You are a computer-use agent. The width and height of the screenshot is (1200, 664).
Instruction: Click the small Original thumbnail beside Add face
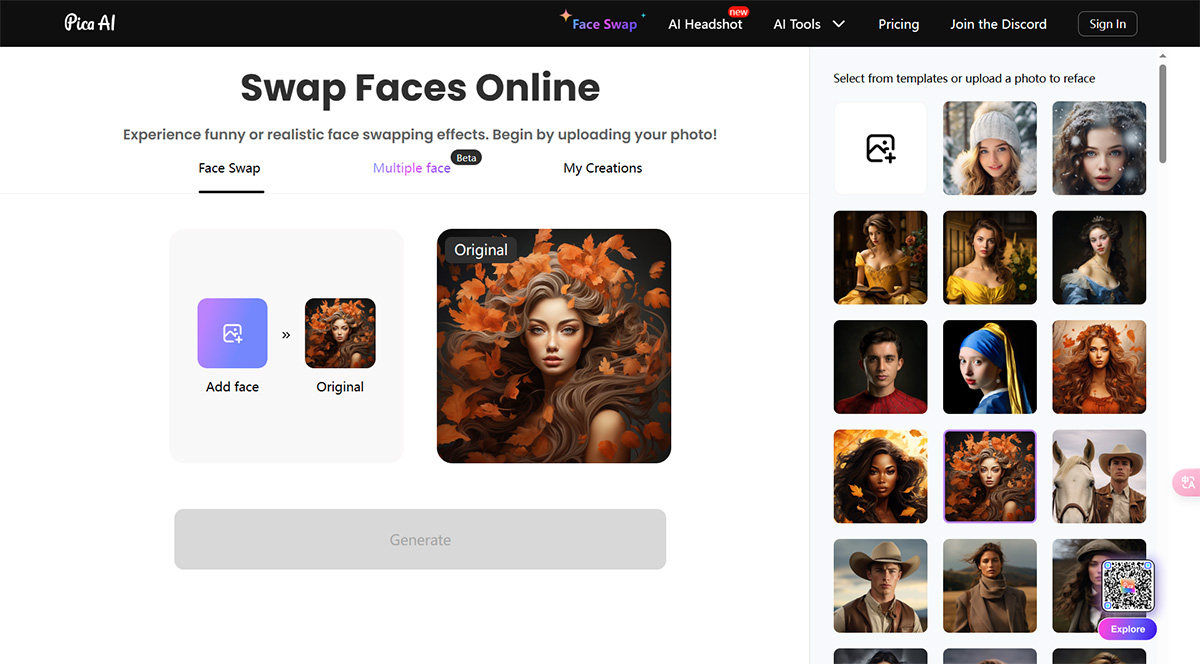(340, 333)
